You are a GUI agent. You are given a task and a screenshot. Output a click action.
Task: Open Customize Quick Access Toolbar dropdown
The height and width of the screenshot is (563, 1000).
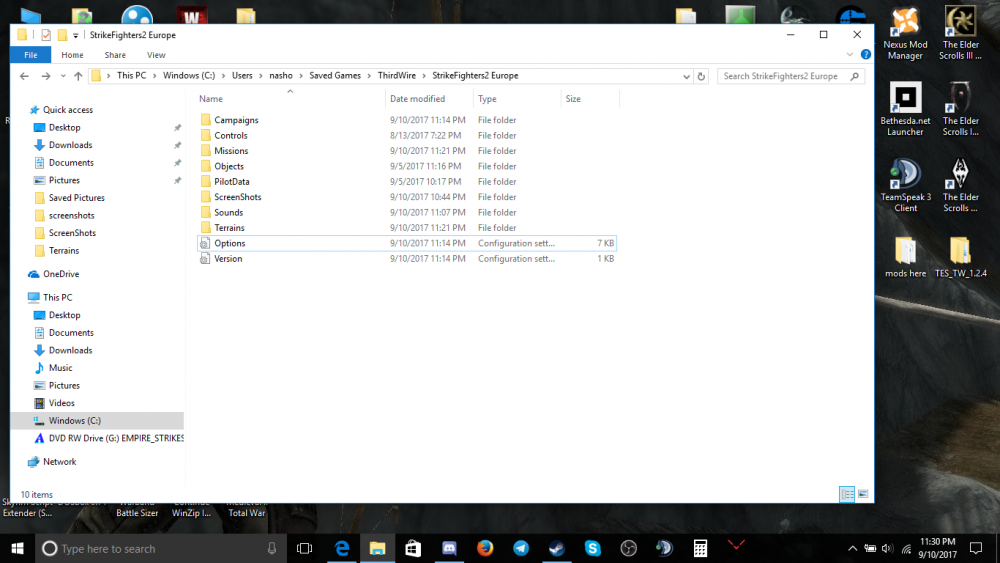tap(75, 36)
